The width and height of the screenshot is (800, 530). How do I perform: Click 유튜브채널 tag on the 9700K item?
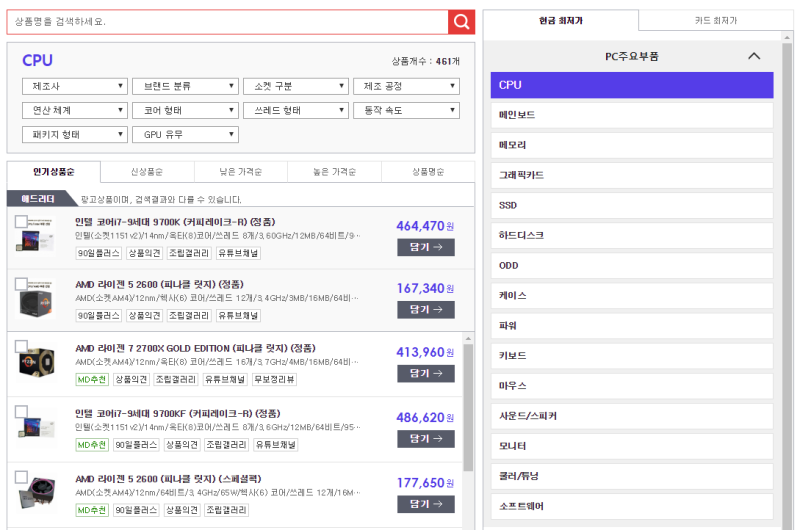pyautogui.click(x=238, y=253)
